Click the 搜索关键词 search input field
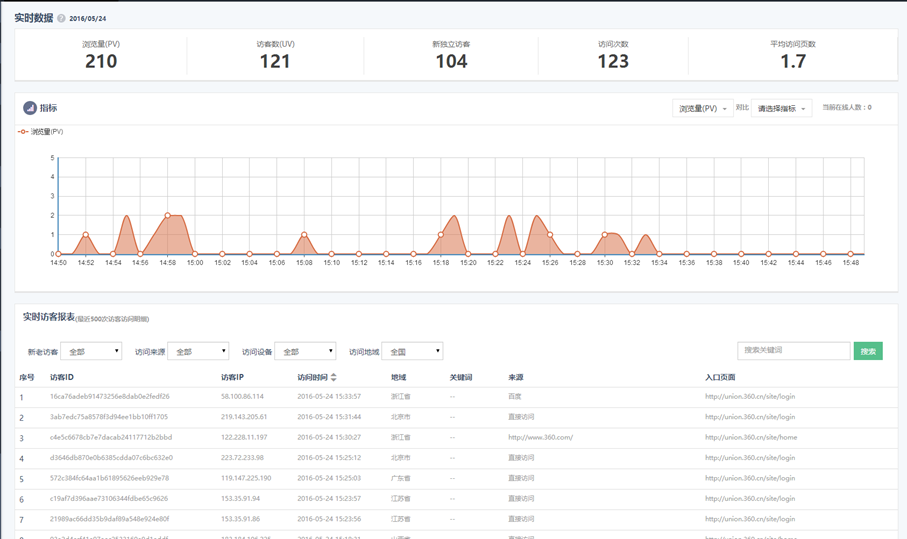This screenshot has width=907, height=539. click(x=793, y=351)
